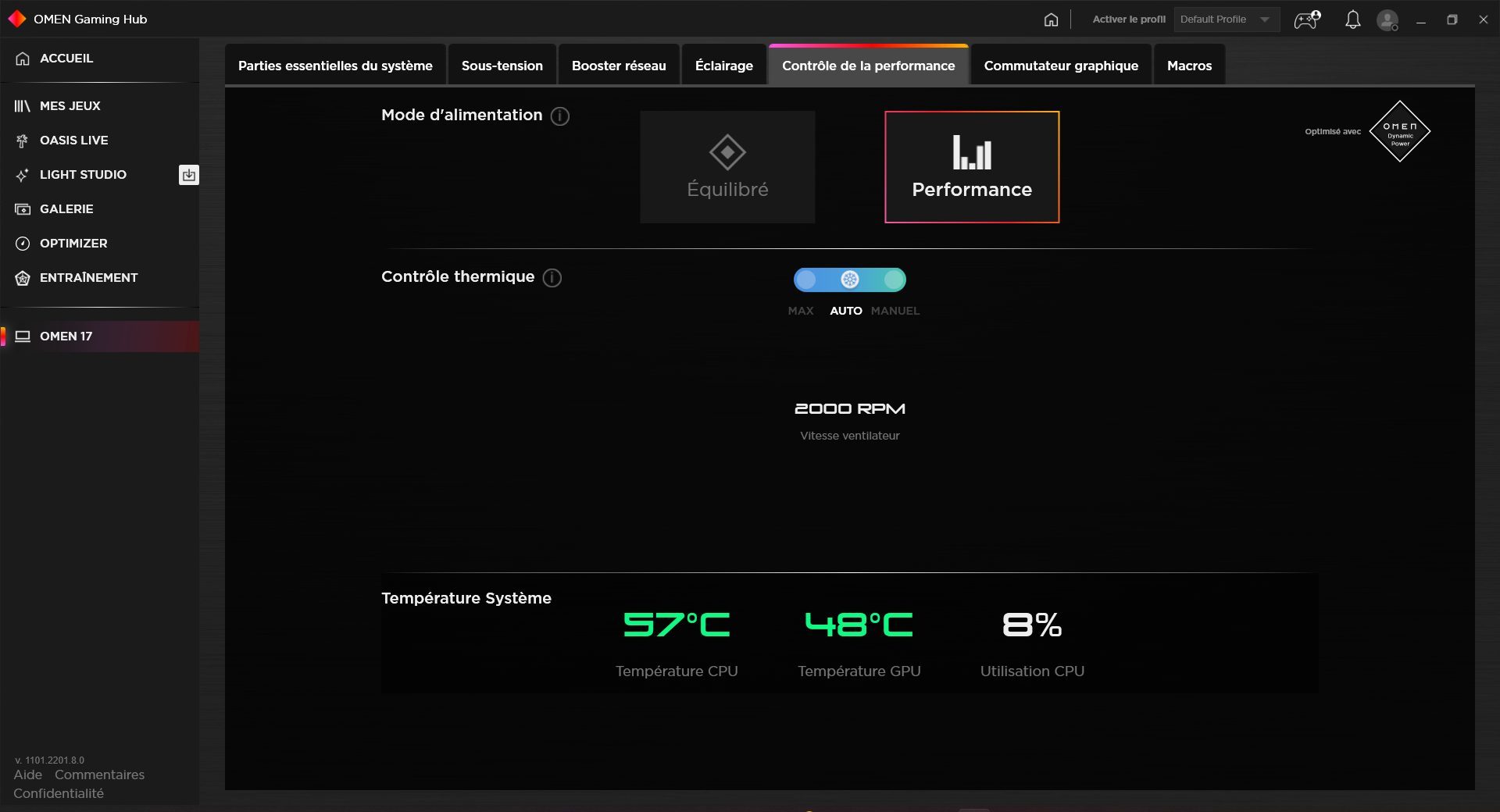Click the 57°C CPU temperature reading
1500x812 pixels.
point(677,625)
